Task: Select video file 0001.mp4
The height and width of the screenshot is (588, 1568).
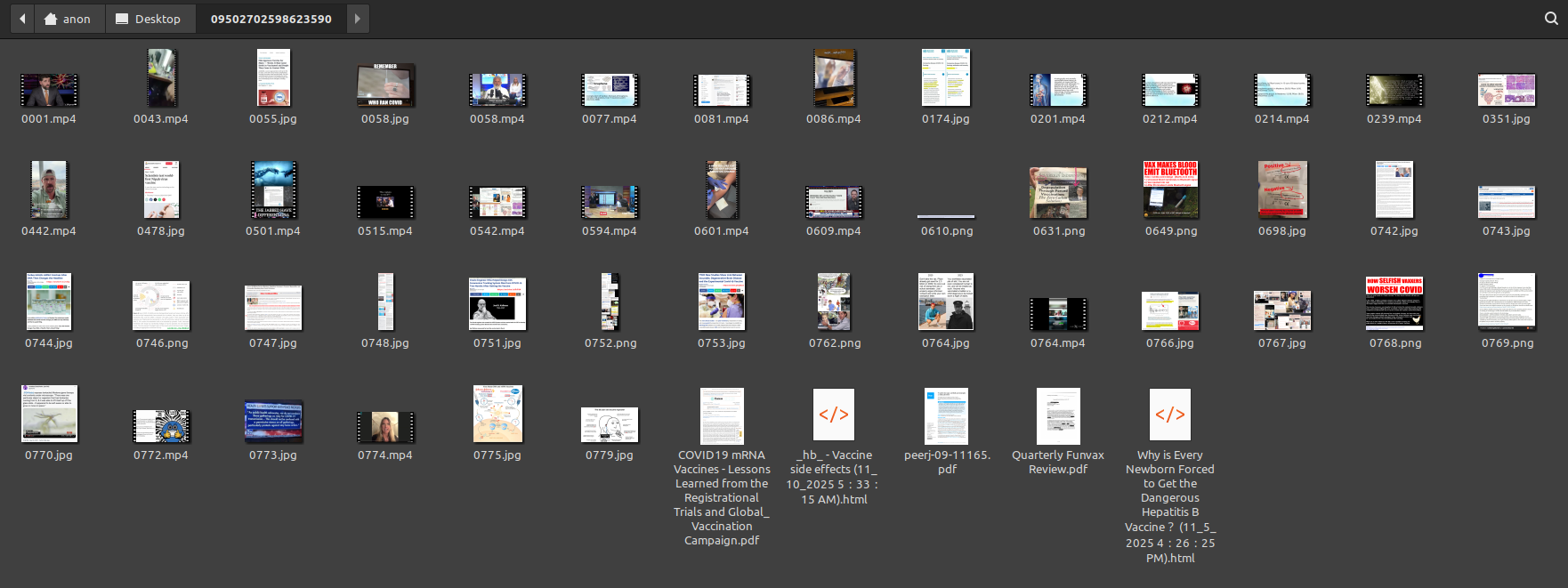Action: click(49, 90)
